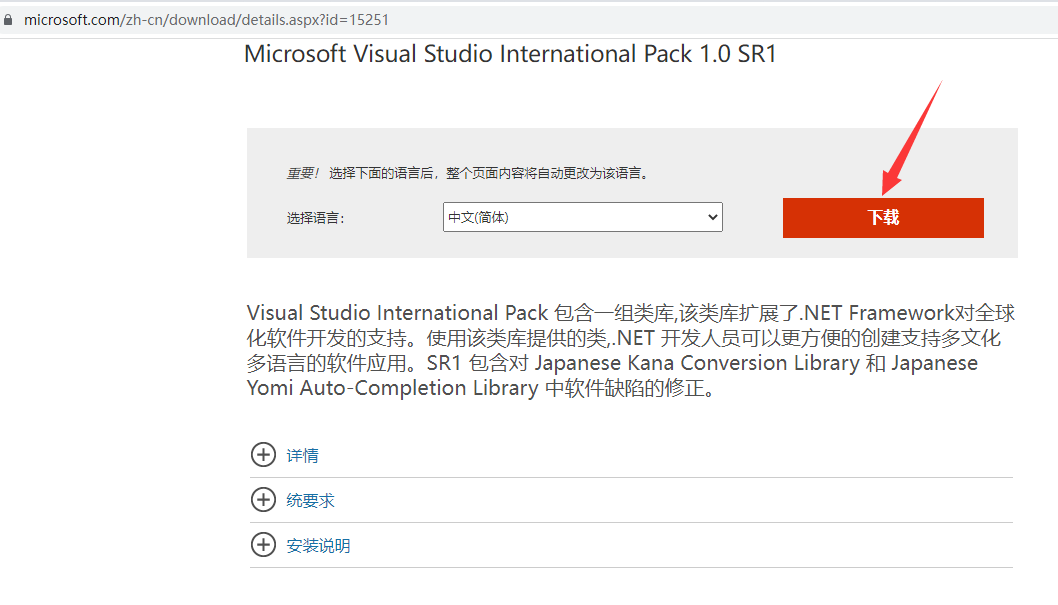Image resolution: width=1058 pixels, height=605 pixels.
Task: Select the microsoft.com URL in address bar
Action: 206,20
